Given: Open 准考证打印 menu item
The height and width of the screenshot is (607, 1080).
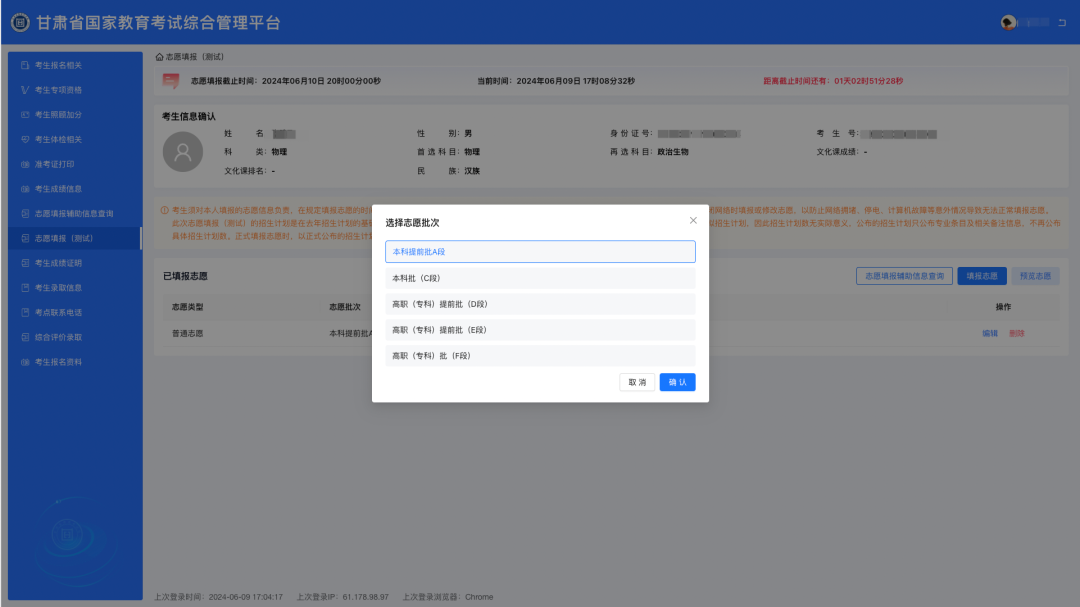Looking at the screenshot, I should pos(75,165).
